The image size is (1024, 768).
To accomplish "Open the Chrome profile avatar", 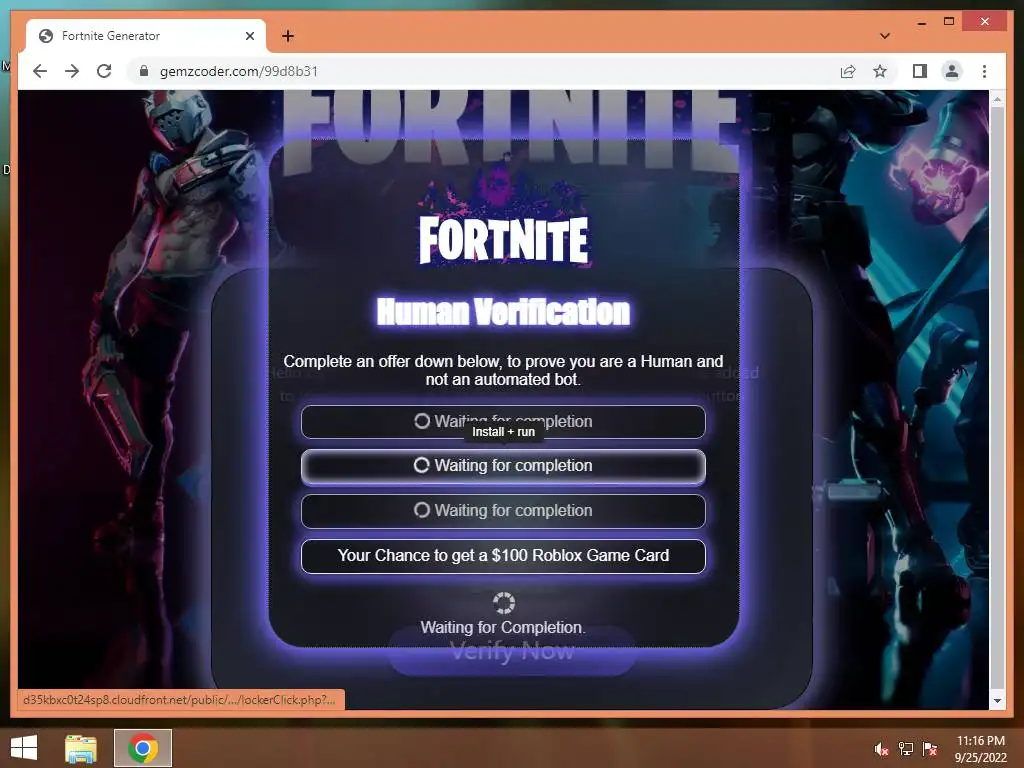I will click(x=952, y=71).
